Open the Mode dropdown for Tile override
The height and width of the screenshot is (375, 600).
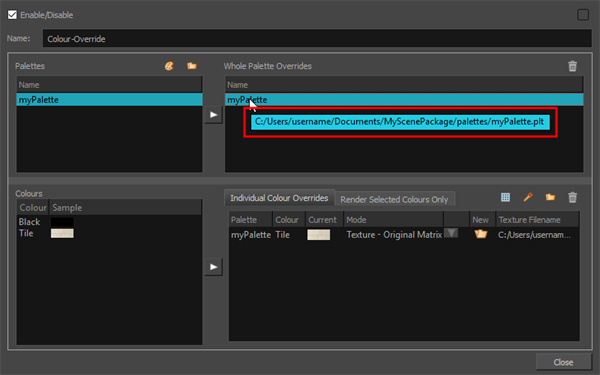(451, 233)
